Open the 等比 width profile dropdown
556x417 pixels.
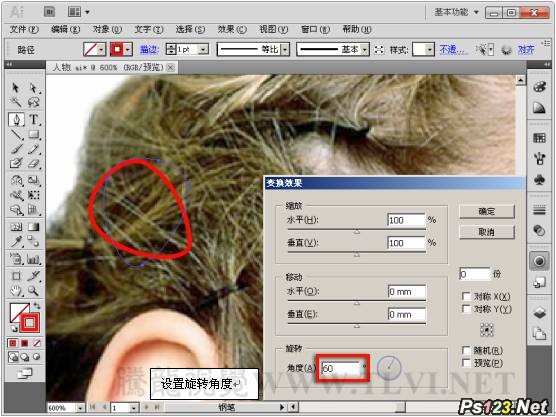point(285,50)
